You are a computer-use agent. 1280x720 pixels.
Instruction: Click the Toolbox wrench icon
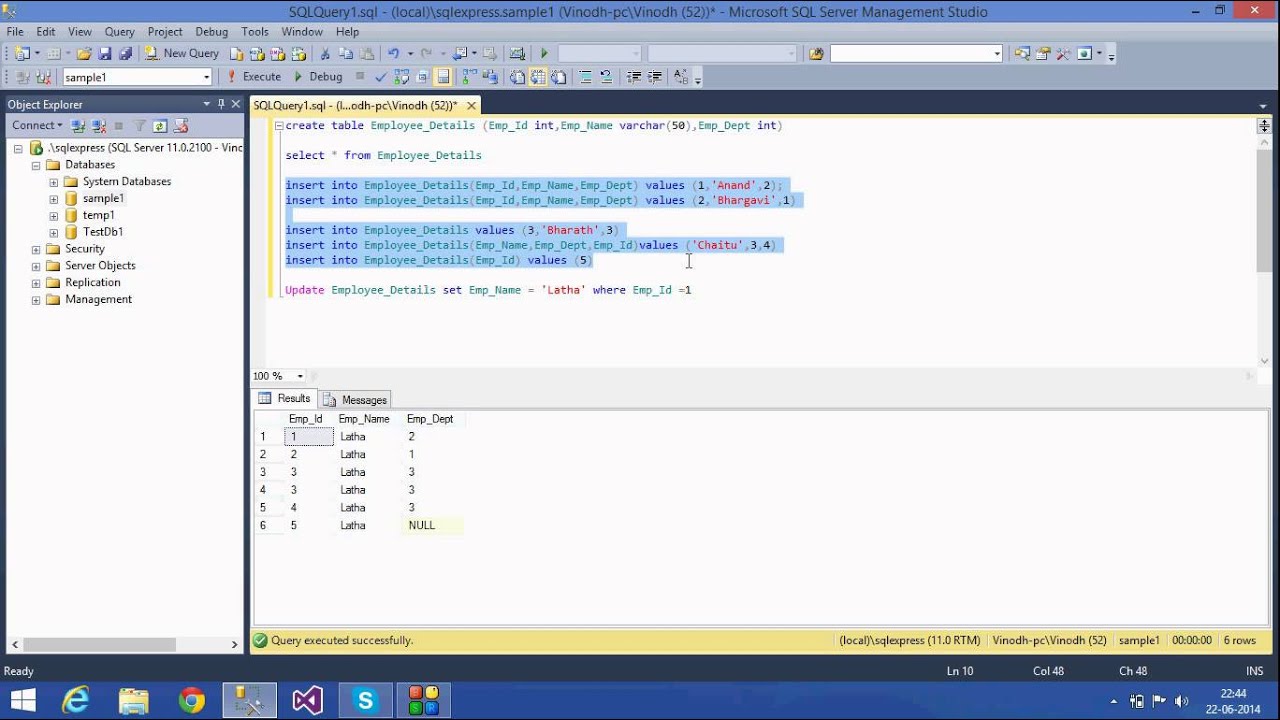[x=1063, y=53]
